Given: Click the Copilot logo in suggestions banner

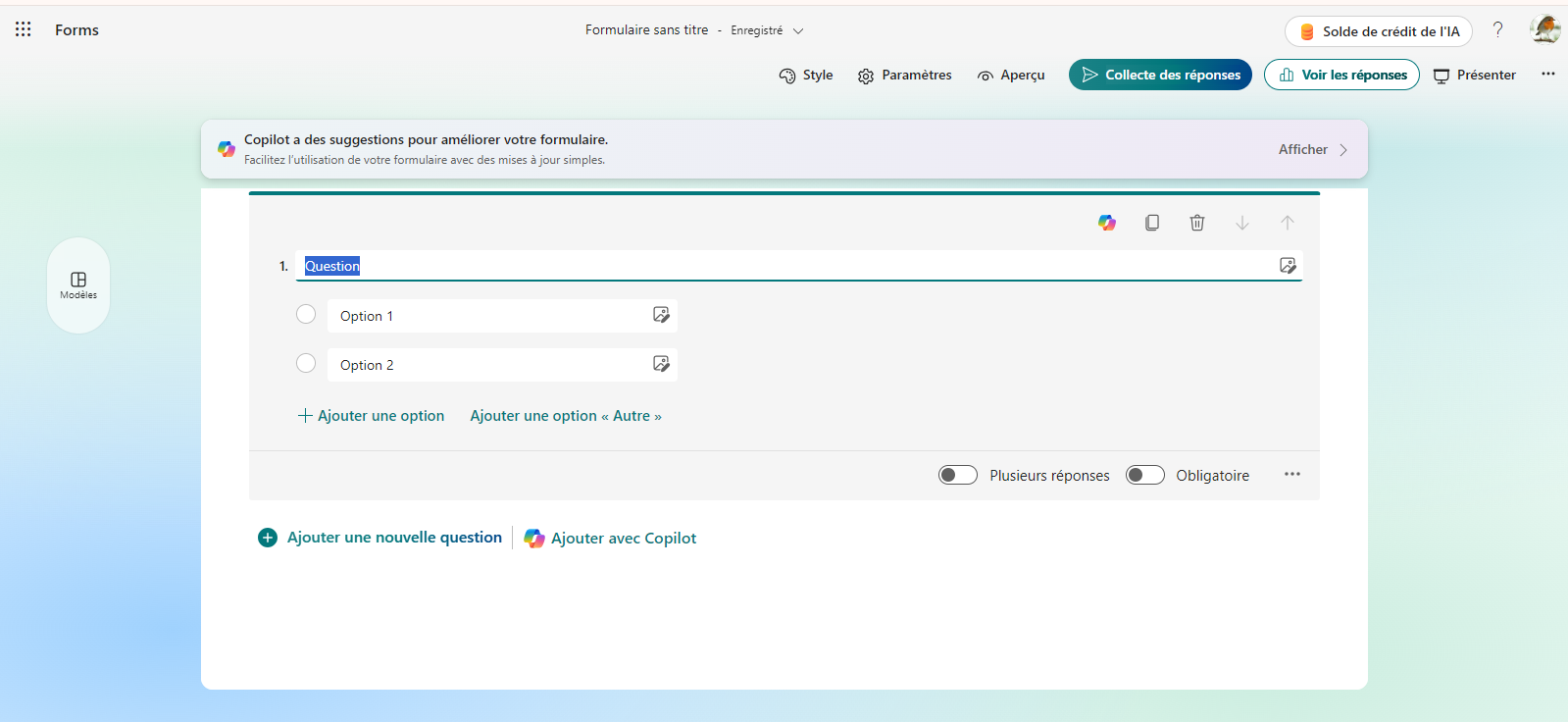Looking at the screenshot, I should tap(227, 149).
